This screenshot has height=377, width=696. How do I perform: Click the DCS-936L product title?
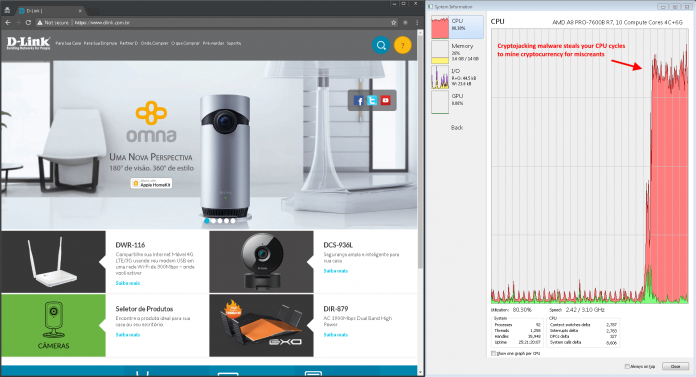tap(338, 245)
